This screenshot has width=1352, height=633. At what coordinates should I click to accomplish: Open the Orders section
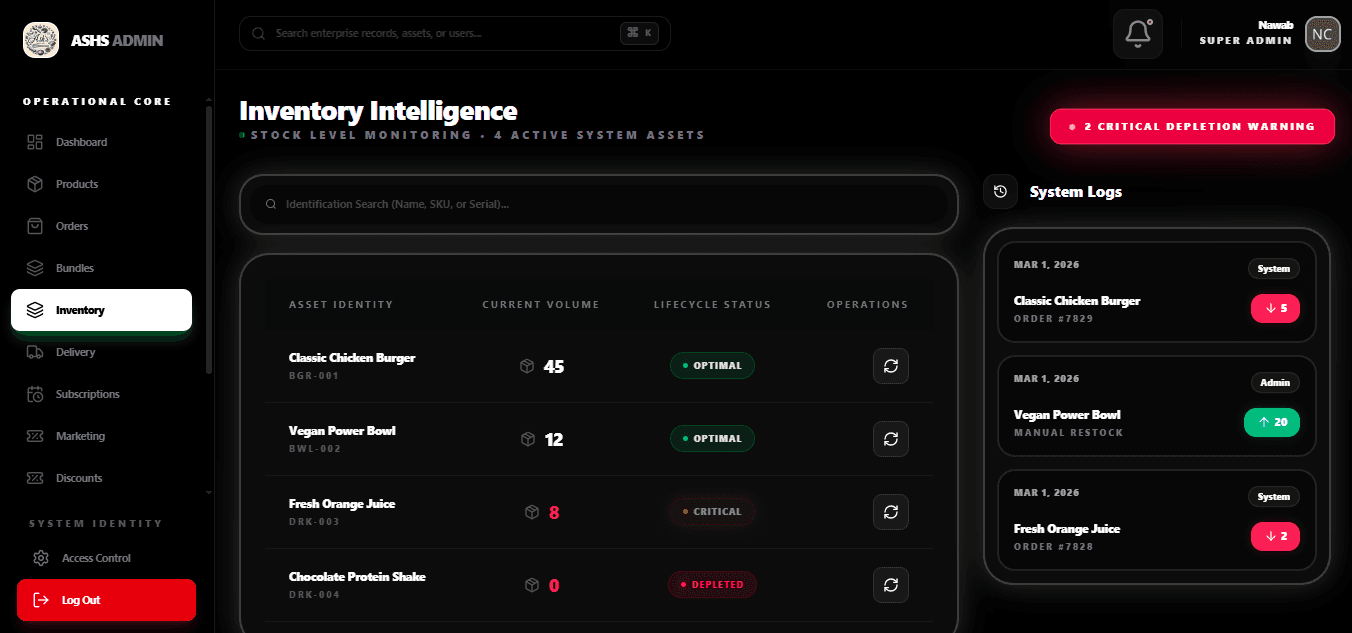(72, 226)
